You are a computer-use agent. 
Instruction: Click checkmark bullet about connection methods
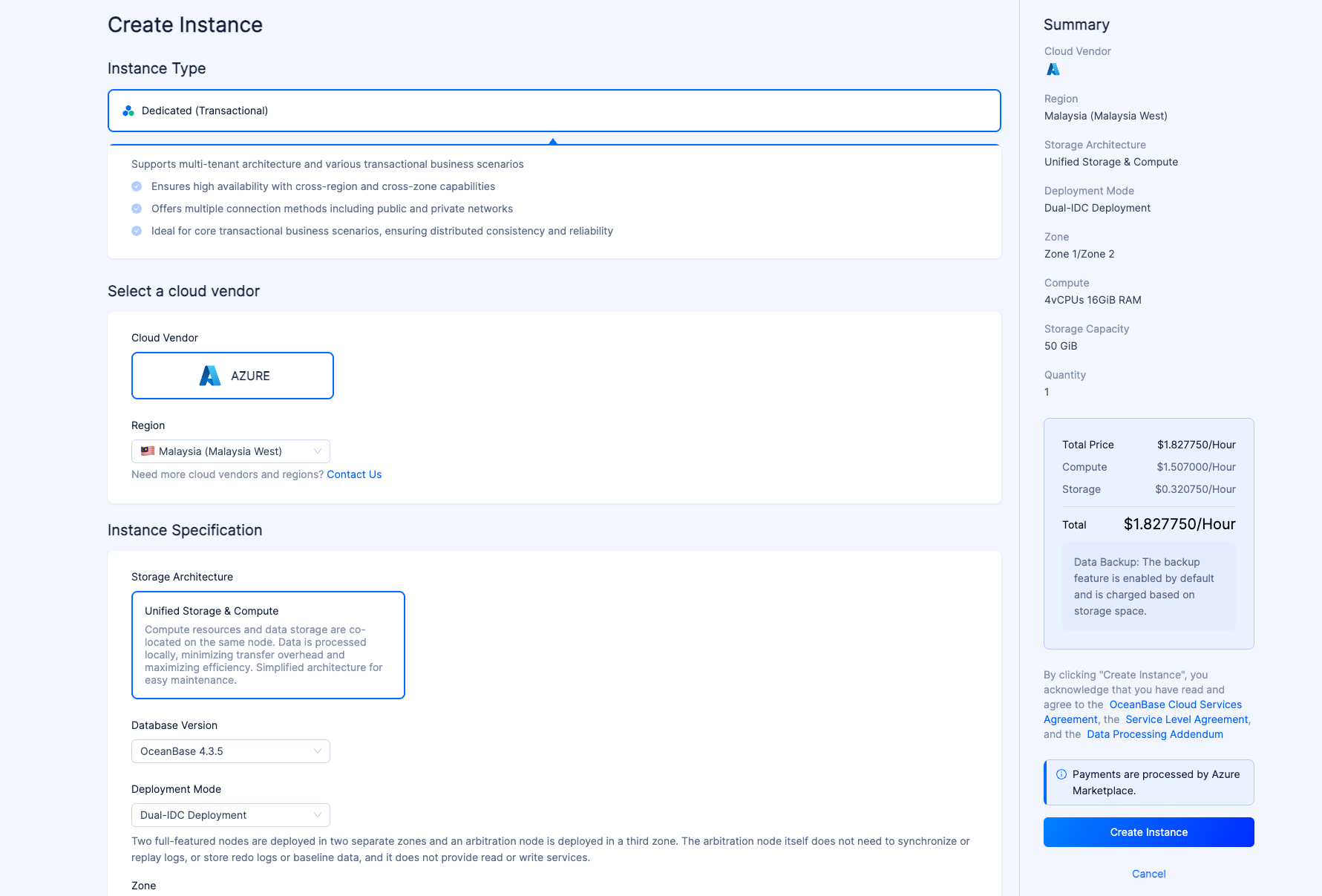(x=137, y=209)
